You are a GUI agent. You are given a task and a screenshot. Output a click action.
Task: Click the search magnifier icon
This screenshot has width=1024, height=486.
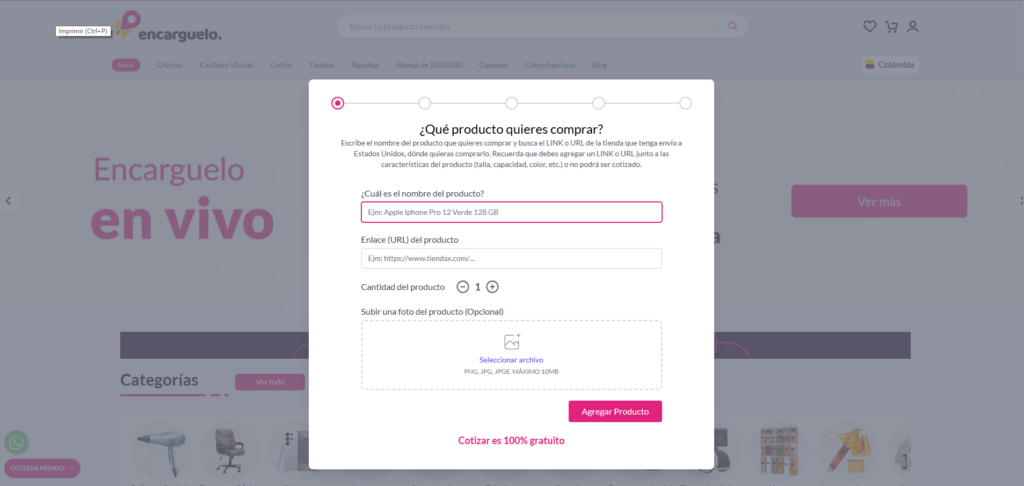(x=733, y=27)
